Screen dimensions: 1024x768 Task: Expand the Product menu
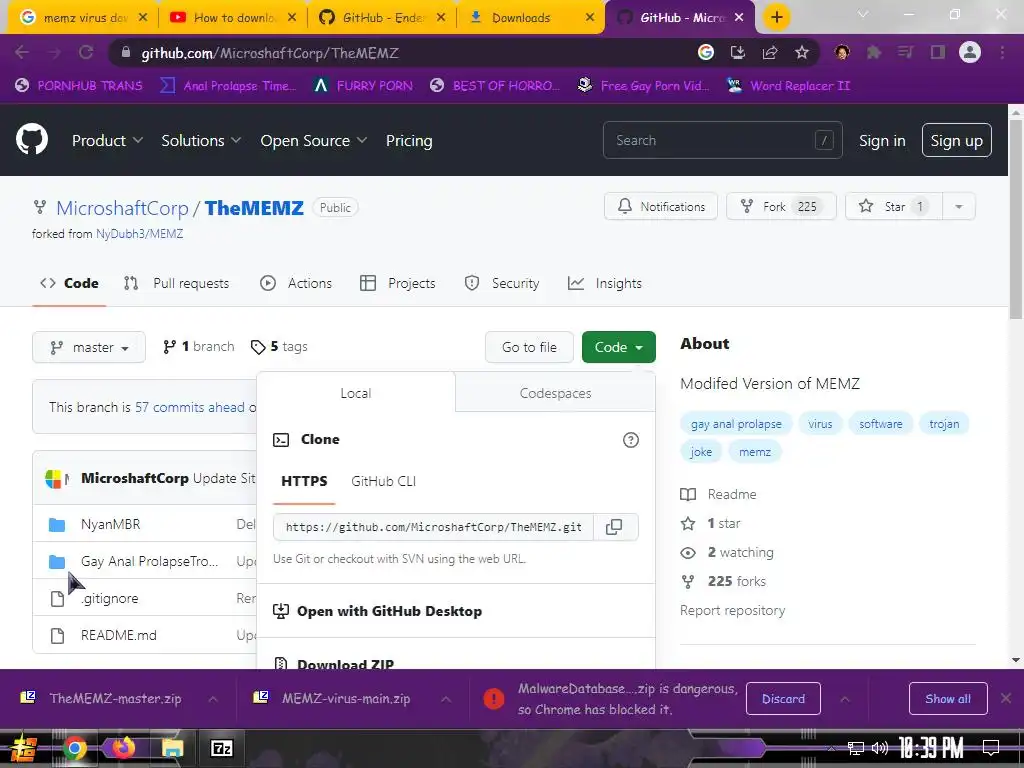pos(107,140)
